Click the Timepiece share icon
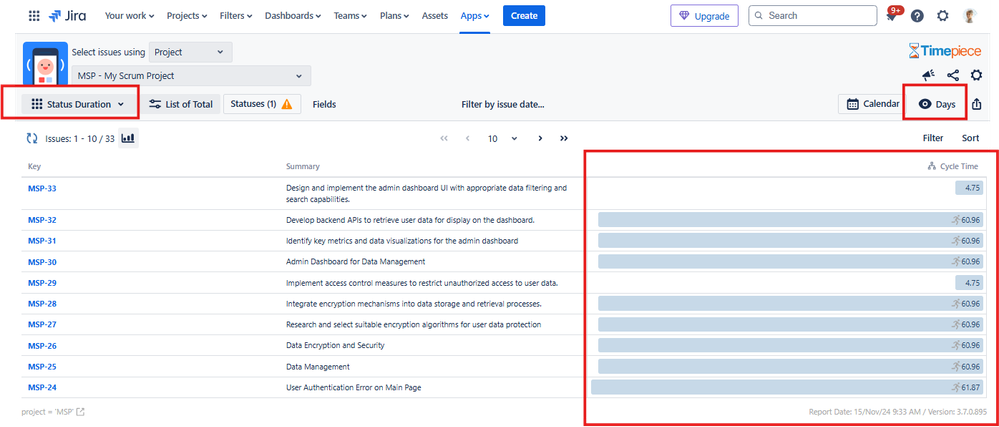This screenshot has height=427, width=999. click(x=952, y=76)
